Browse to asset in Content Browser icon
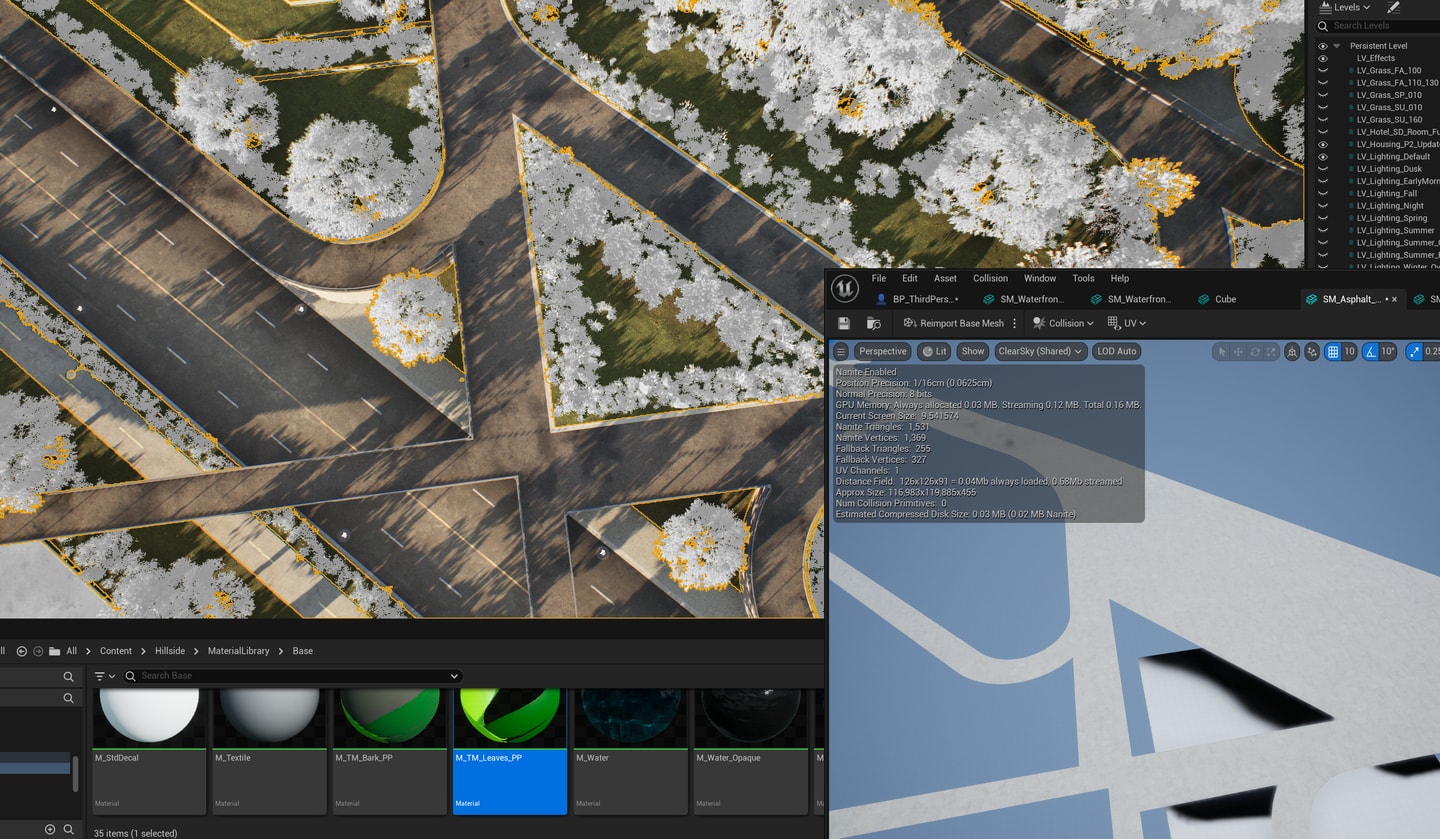The image size is (1440, 839). click(x=874, y=323)
